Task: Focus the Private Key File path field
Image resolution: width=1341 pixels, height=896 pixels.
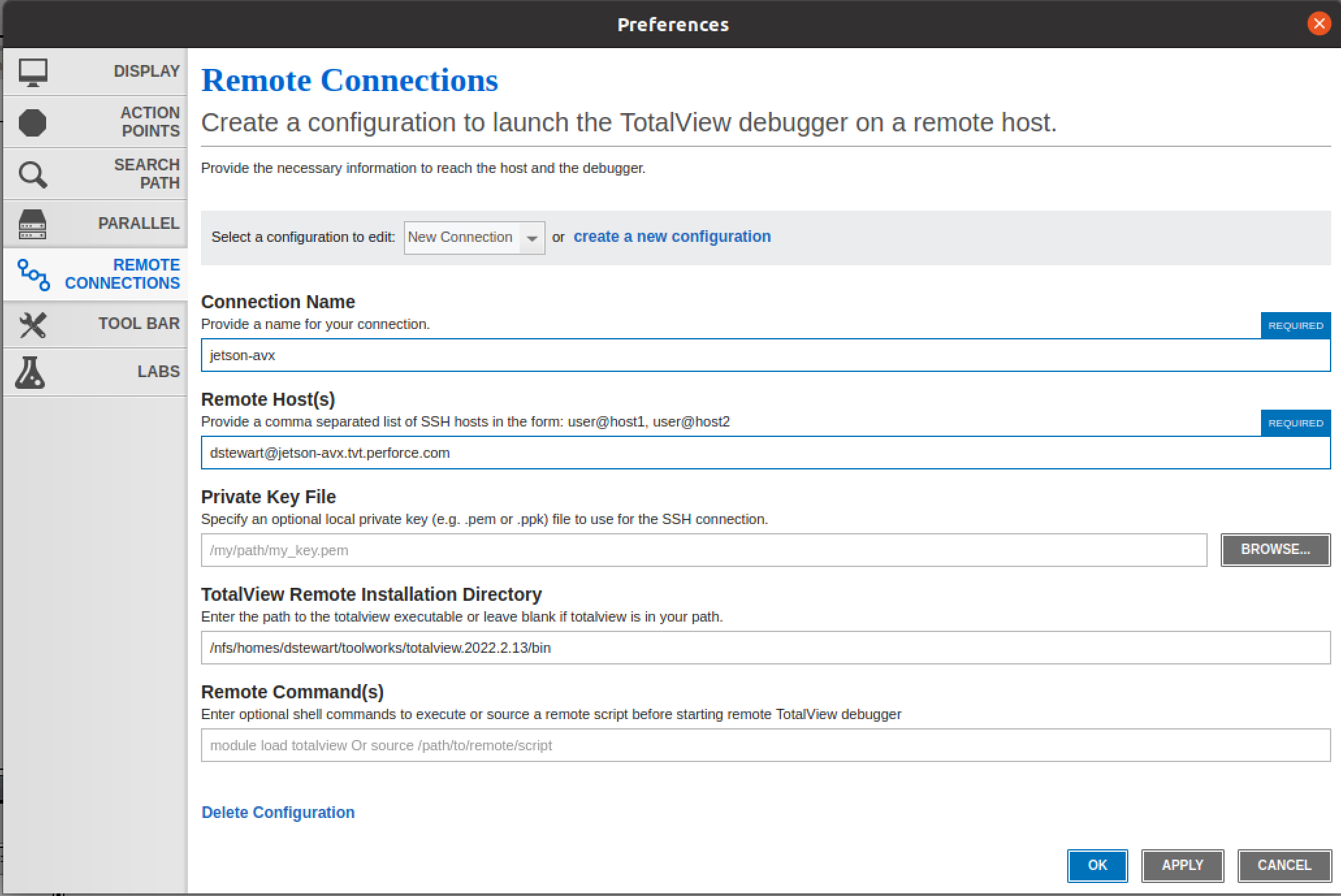Action: tap(704, 550)
